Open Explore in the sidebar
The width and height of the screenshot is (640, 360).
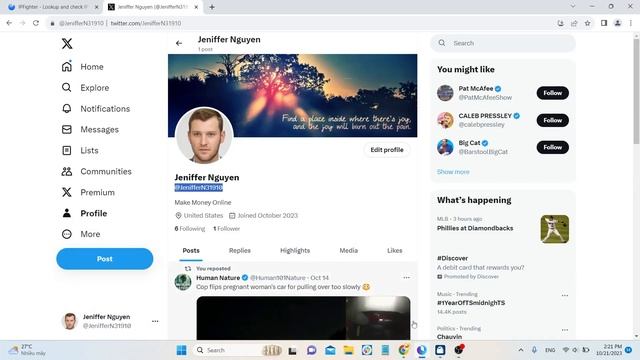pyautogui.click(x=85, y=88)
